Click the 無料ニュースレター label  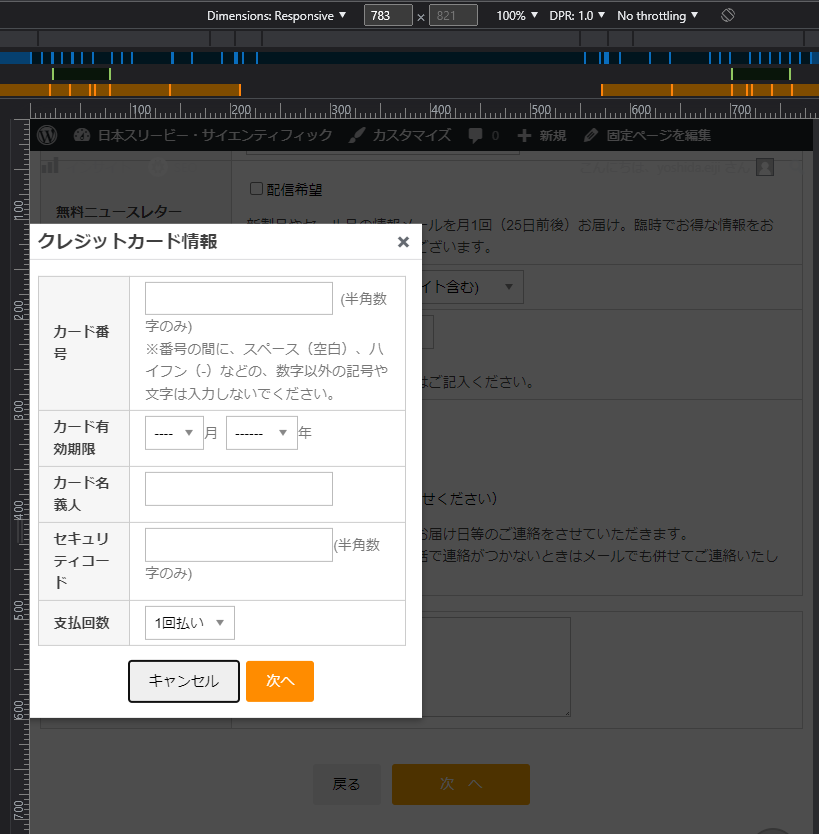point(119,212)
